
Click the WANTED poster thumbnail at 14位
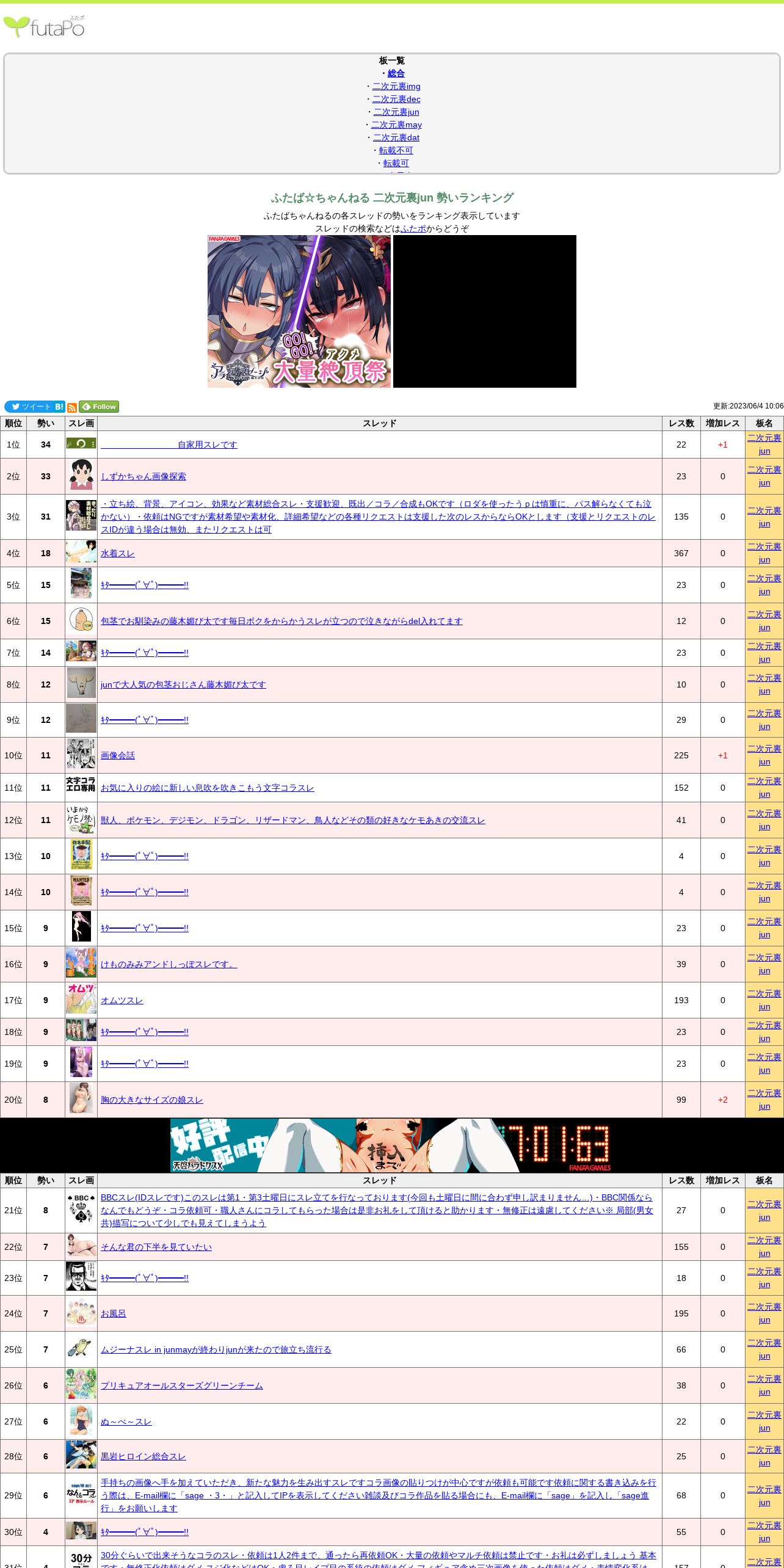[x=81, y=891]
